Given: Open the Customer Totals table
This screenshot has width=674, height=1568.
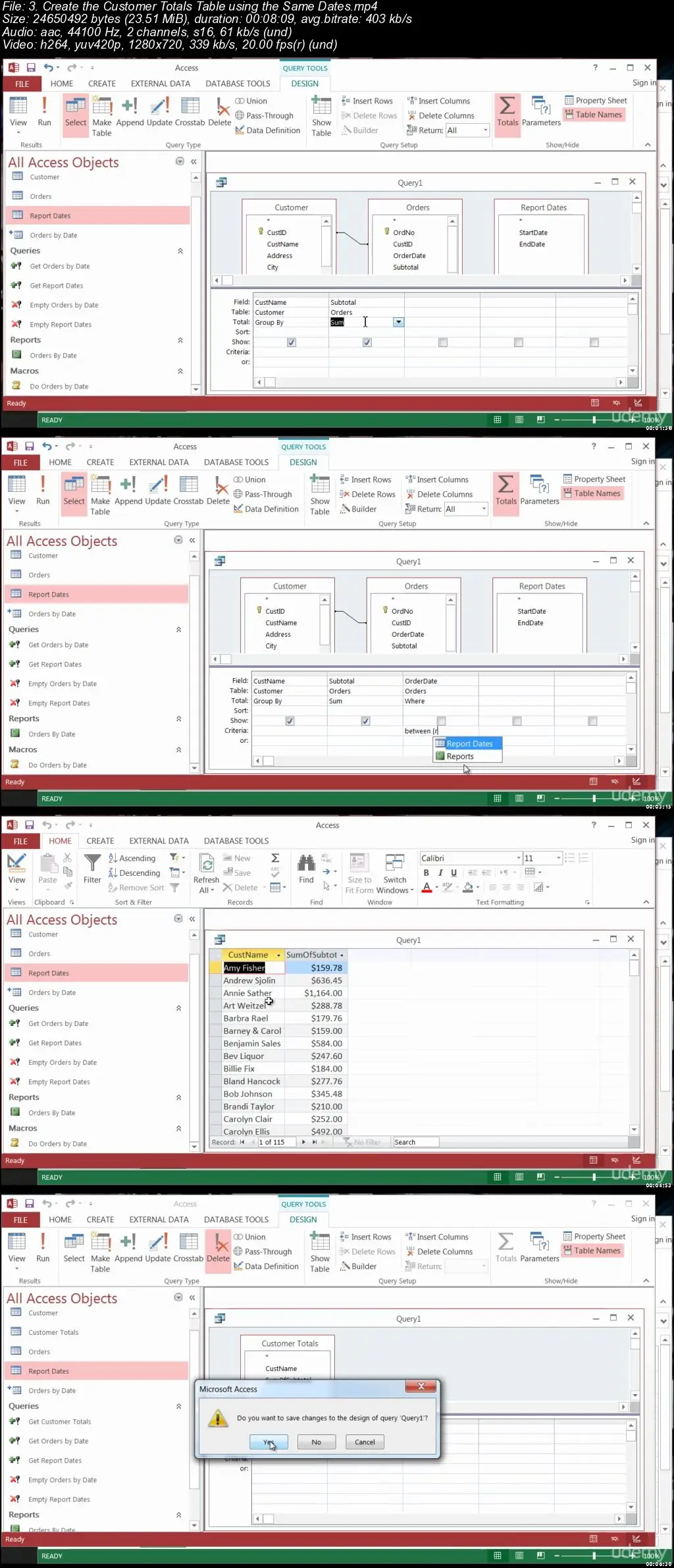Looking at the screenshot, I should tap(53, 1332).
